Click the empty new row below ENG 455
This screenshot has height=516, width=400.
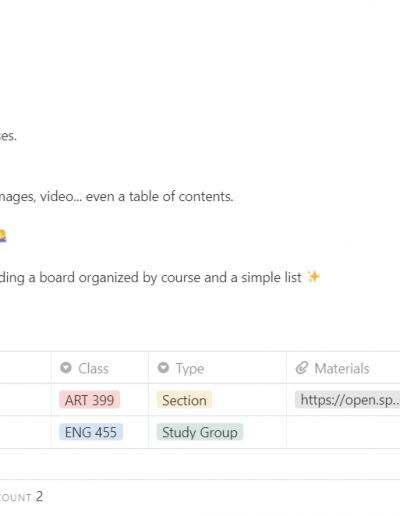[200, 464]
